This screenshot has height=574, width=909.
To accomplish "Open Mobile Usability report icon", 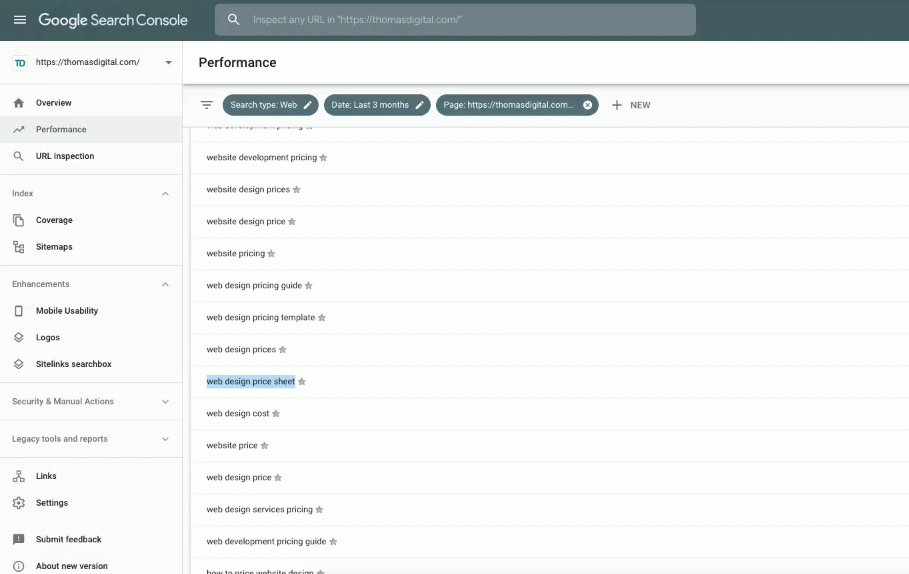I will pos(19,311).
